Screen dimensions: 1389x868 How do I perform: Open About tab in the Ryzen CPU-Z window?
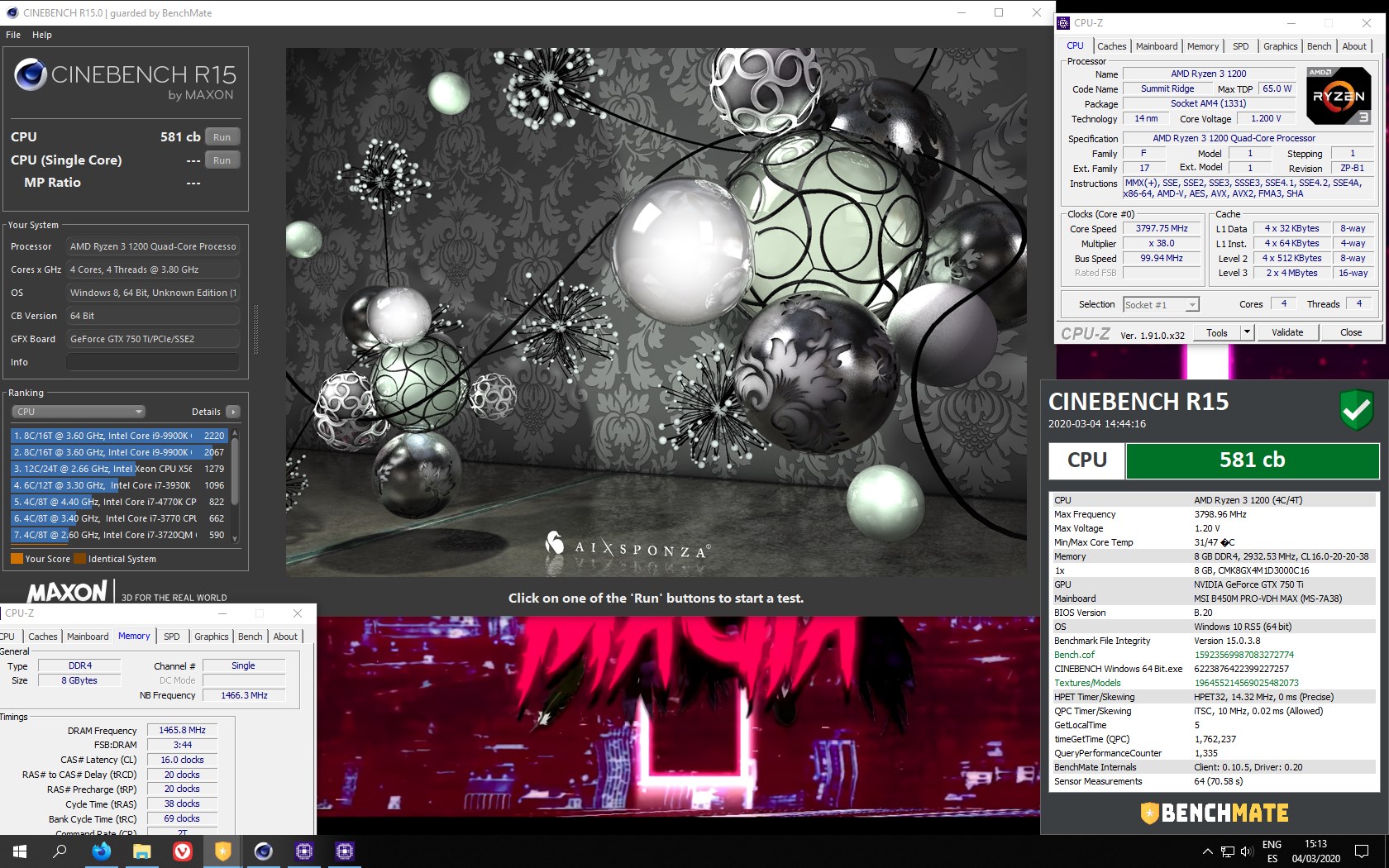pyautogui.click(x=1354, y=46)
